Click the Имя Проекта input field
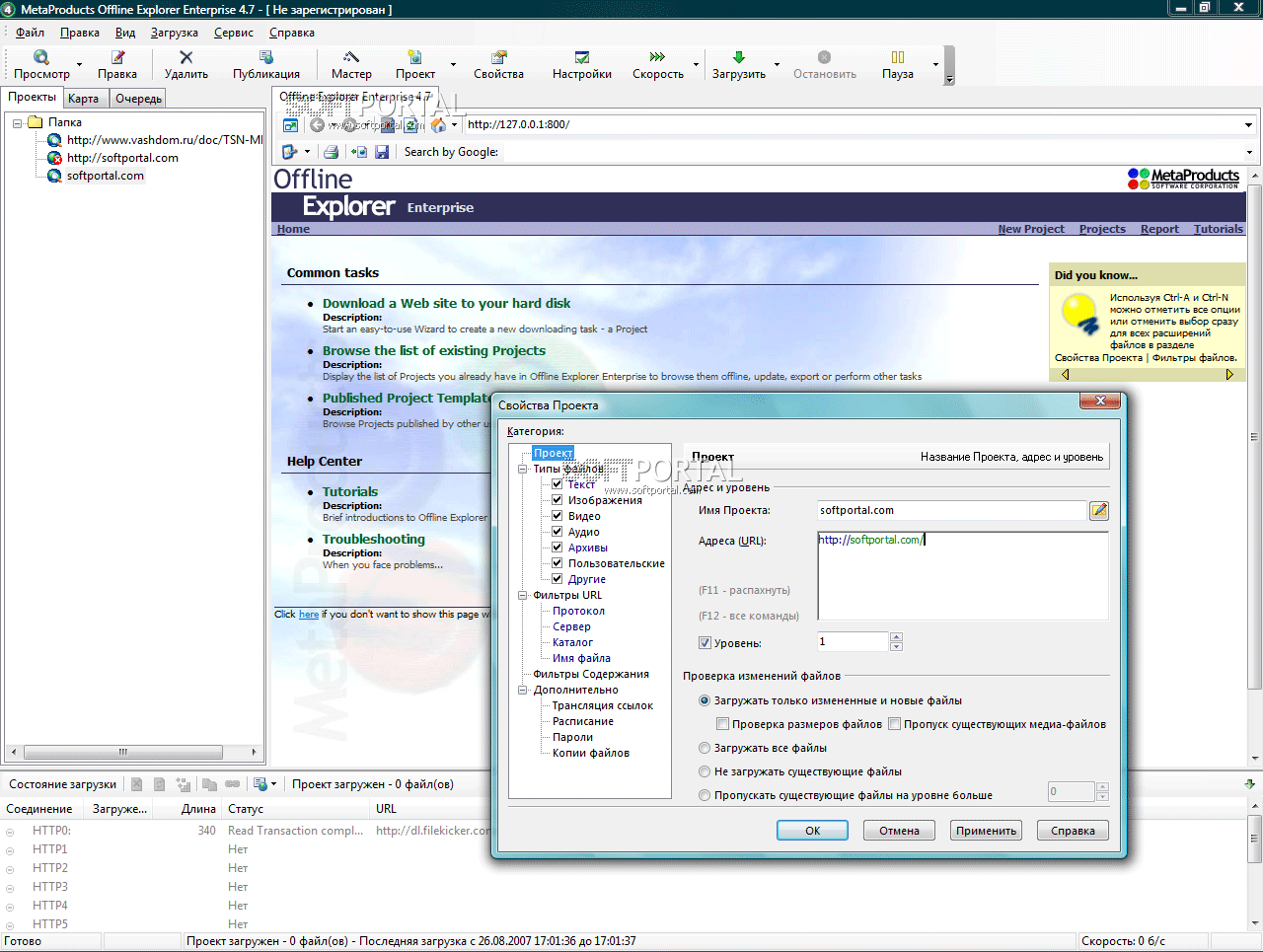This screenshot has width=1263, height=952. pos(951,510)
